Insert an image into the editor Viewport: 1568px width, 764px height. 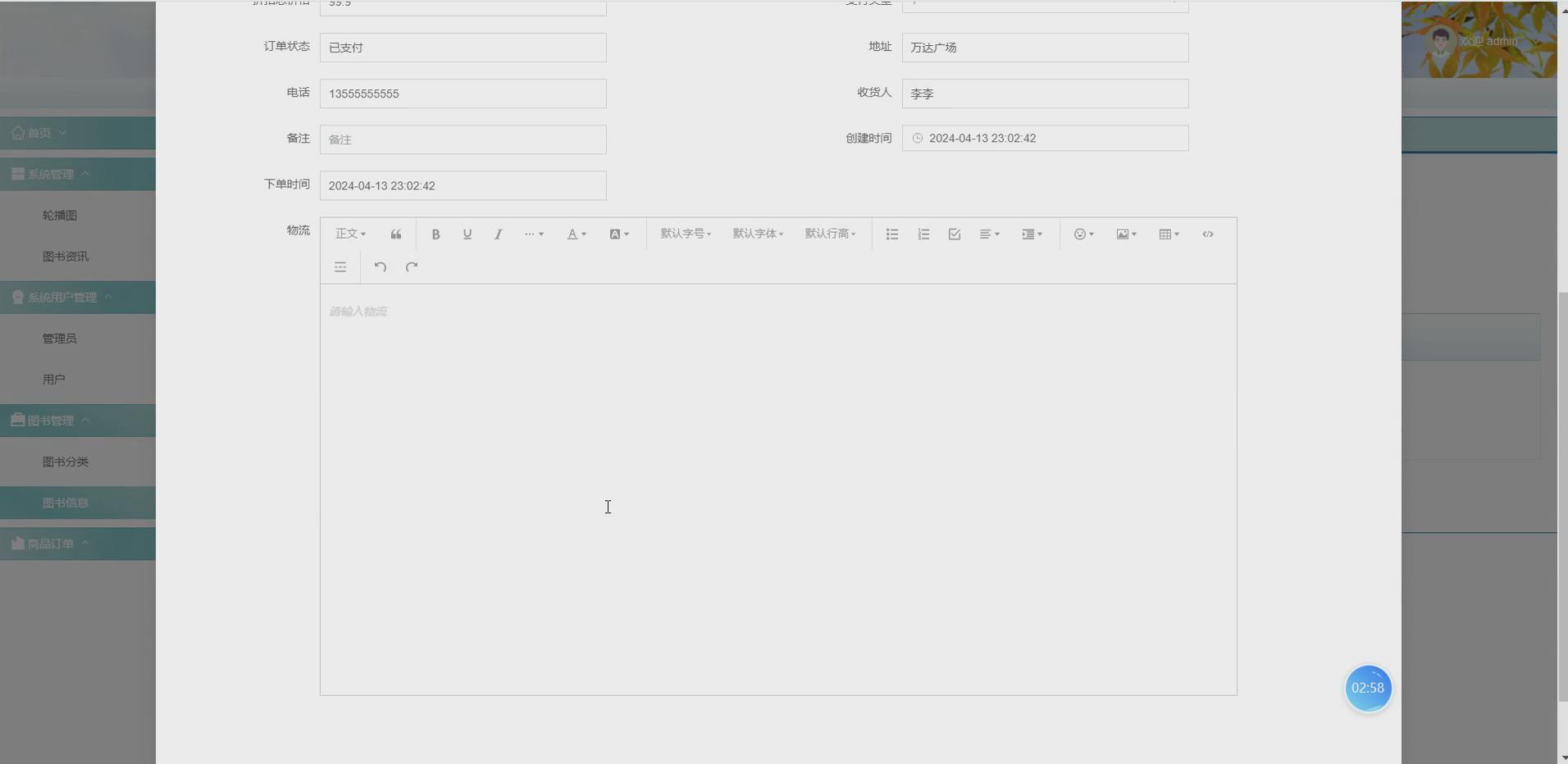[x=1124, y=234]
